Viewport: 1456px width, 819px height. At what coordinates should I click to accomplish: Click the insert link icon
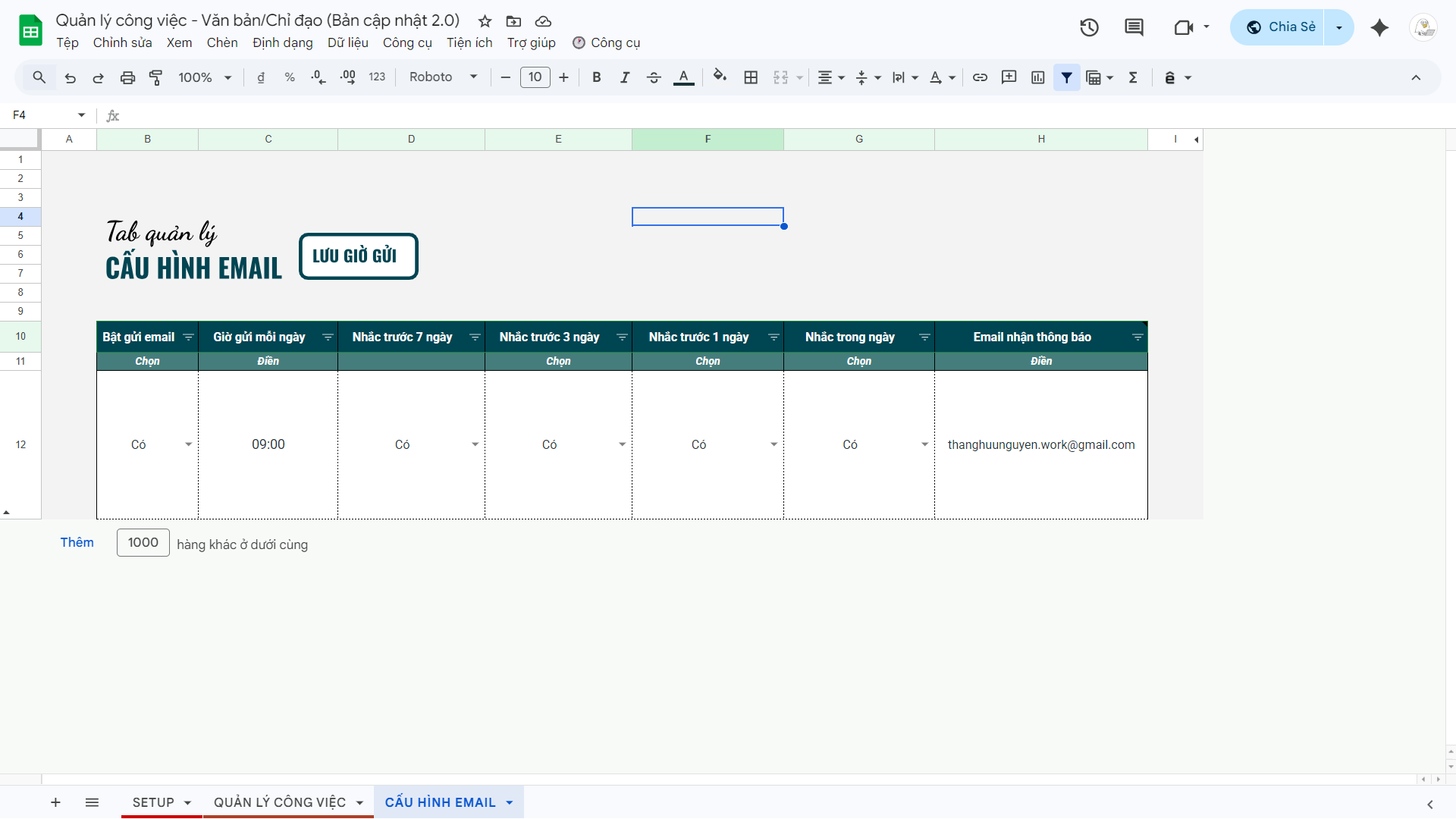tap(980, 77)
